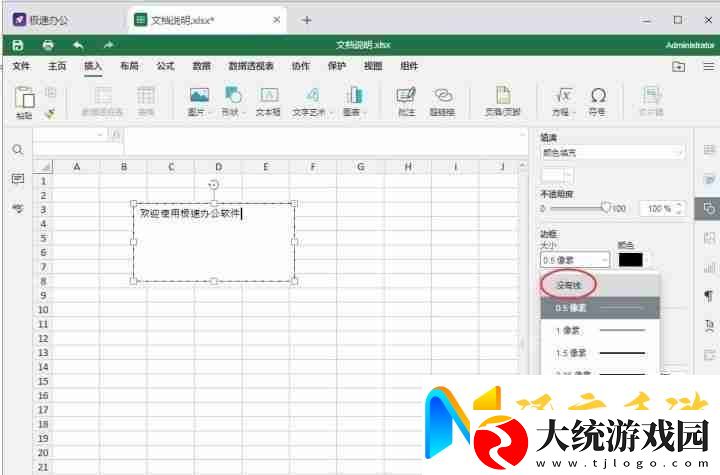Redo the previous action
This screenshot has height=475, width=720.
108,45
